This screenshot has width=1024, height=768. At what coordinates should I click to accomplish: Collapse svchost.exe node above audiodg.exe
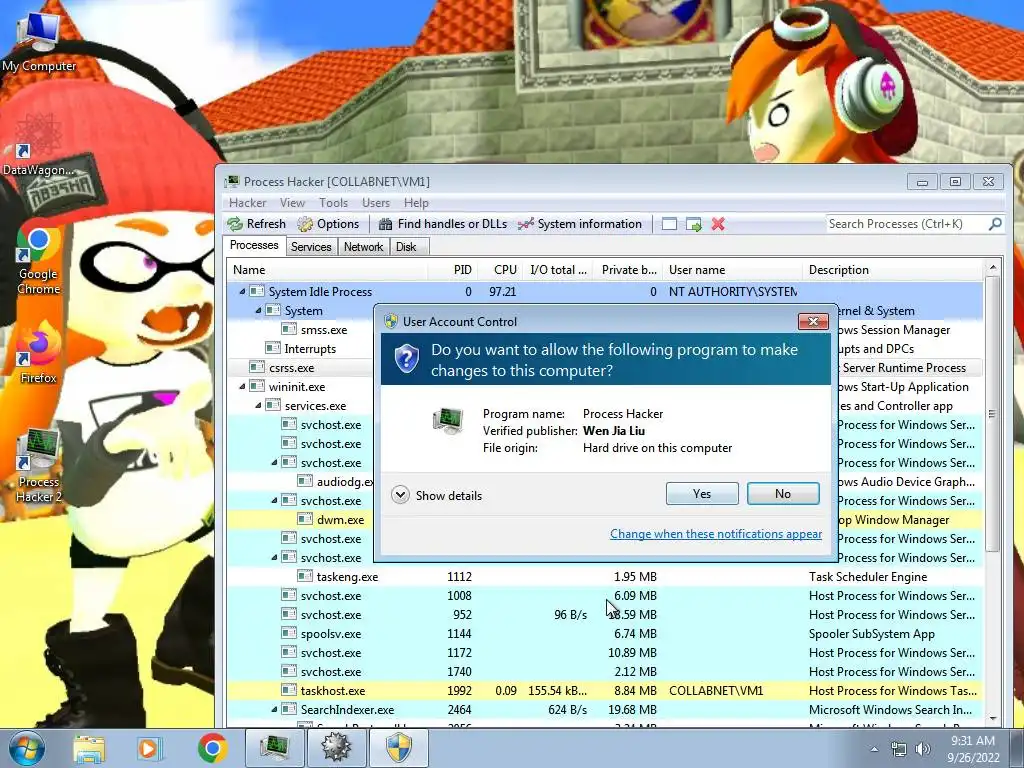(274, 462)
